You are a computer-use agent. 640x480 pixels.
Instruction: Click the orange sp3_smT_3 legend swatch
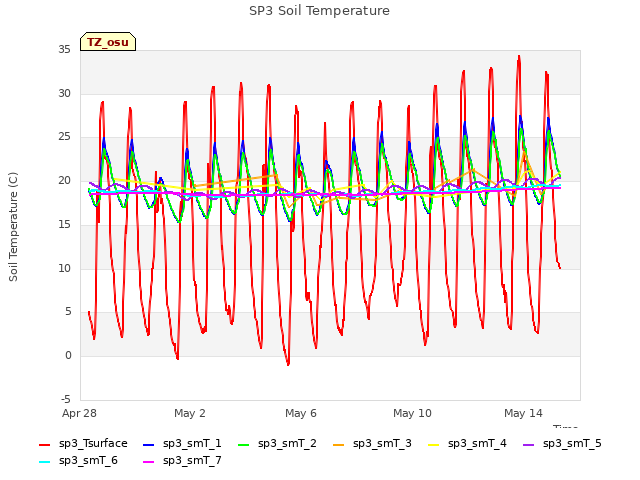tap(339, 444)
